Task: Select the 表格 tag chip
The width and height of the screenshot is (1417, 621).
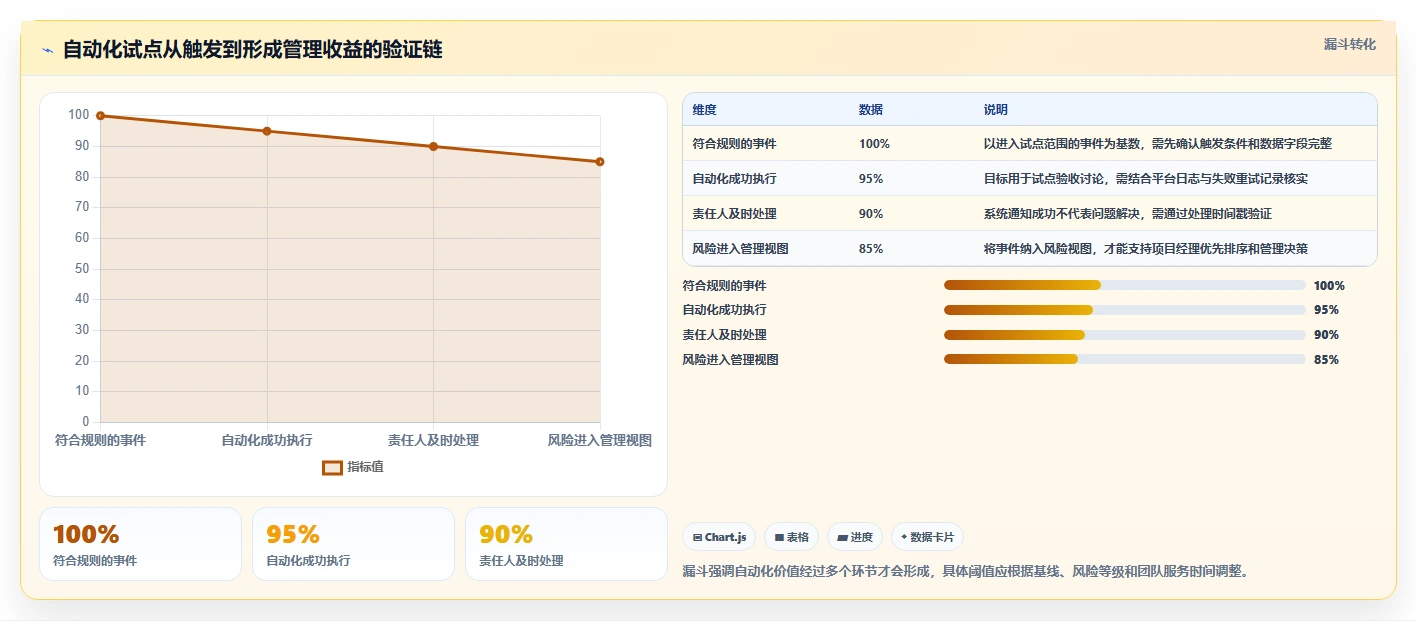Action: point(791,537)
